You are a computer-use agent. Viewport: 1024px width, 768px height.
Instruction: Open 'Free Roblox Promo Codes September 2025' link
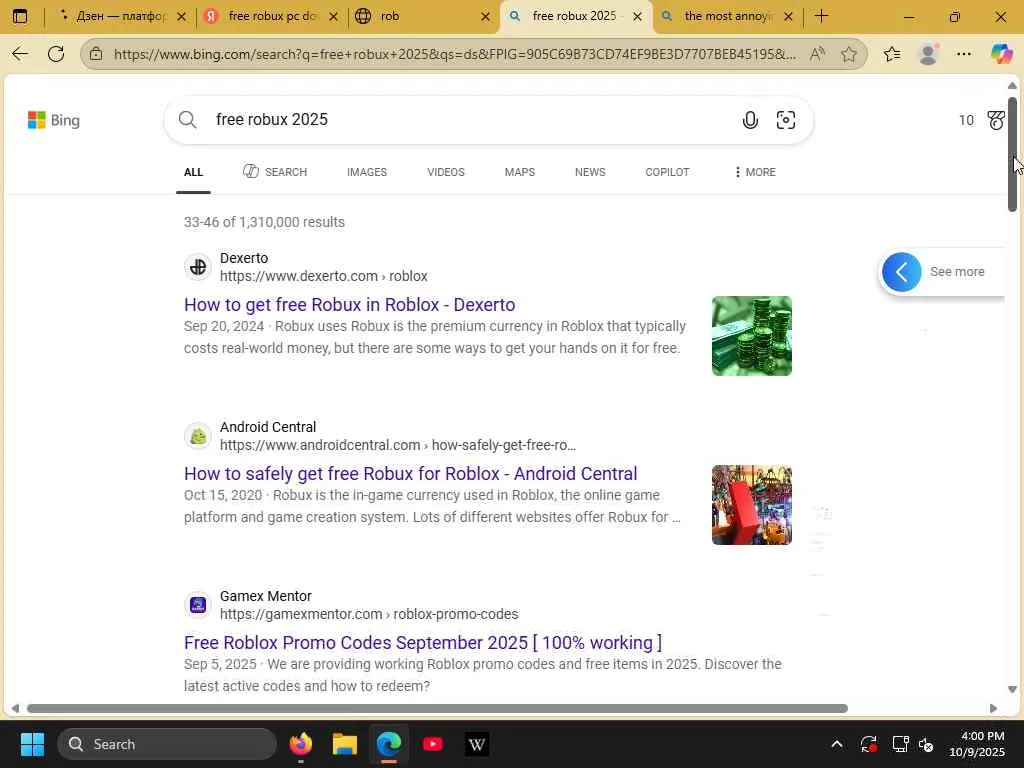tap(423, 643)
